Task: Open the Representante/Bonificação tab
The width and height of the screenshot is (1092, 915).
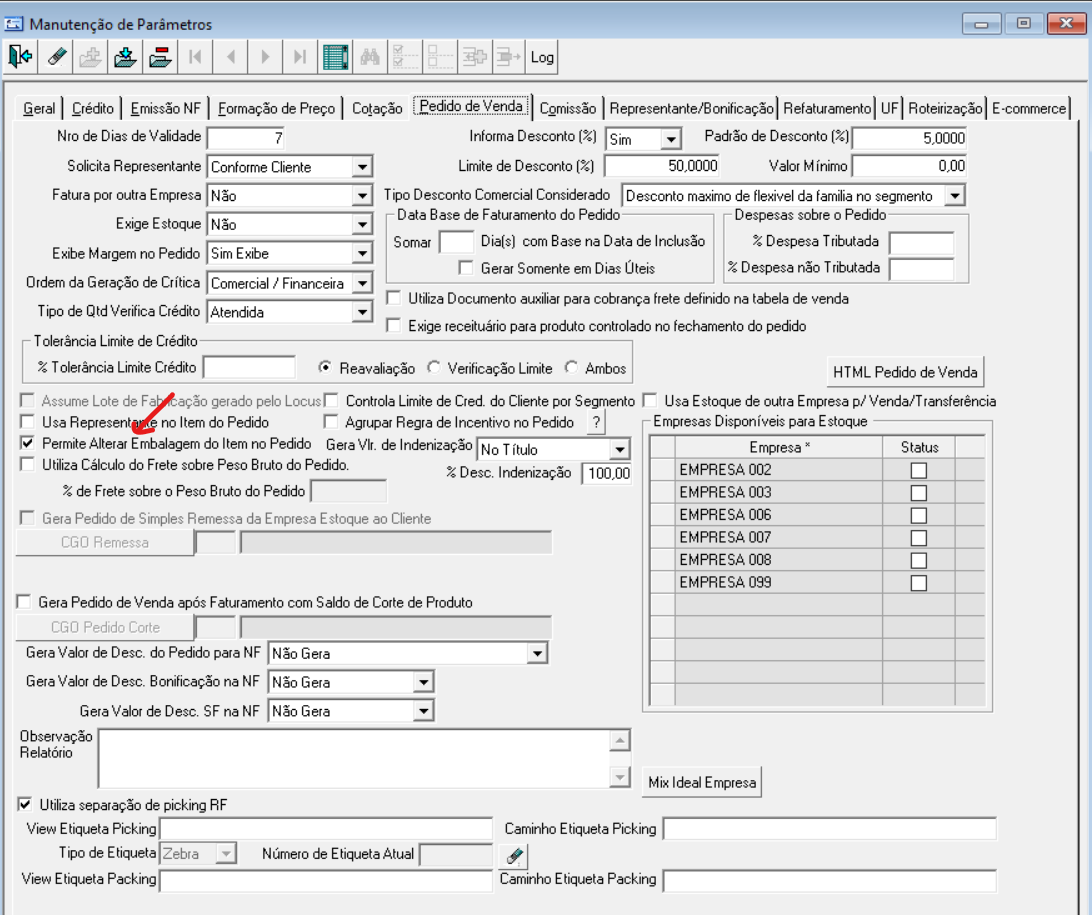Action: coord(691,109)
